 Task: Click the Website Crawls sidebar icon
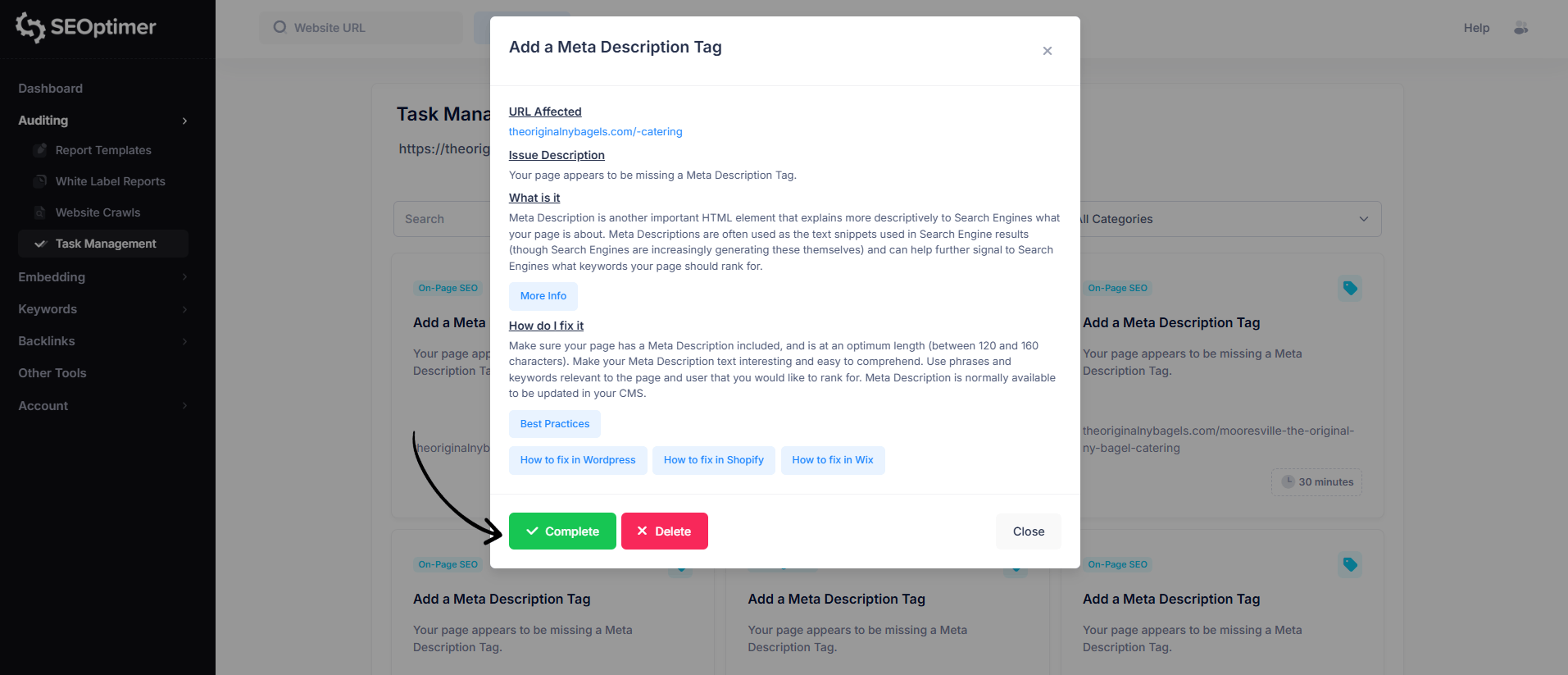click(40, 212)
